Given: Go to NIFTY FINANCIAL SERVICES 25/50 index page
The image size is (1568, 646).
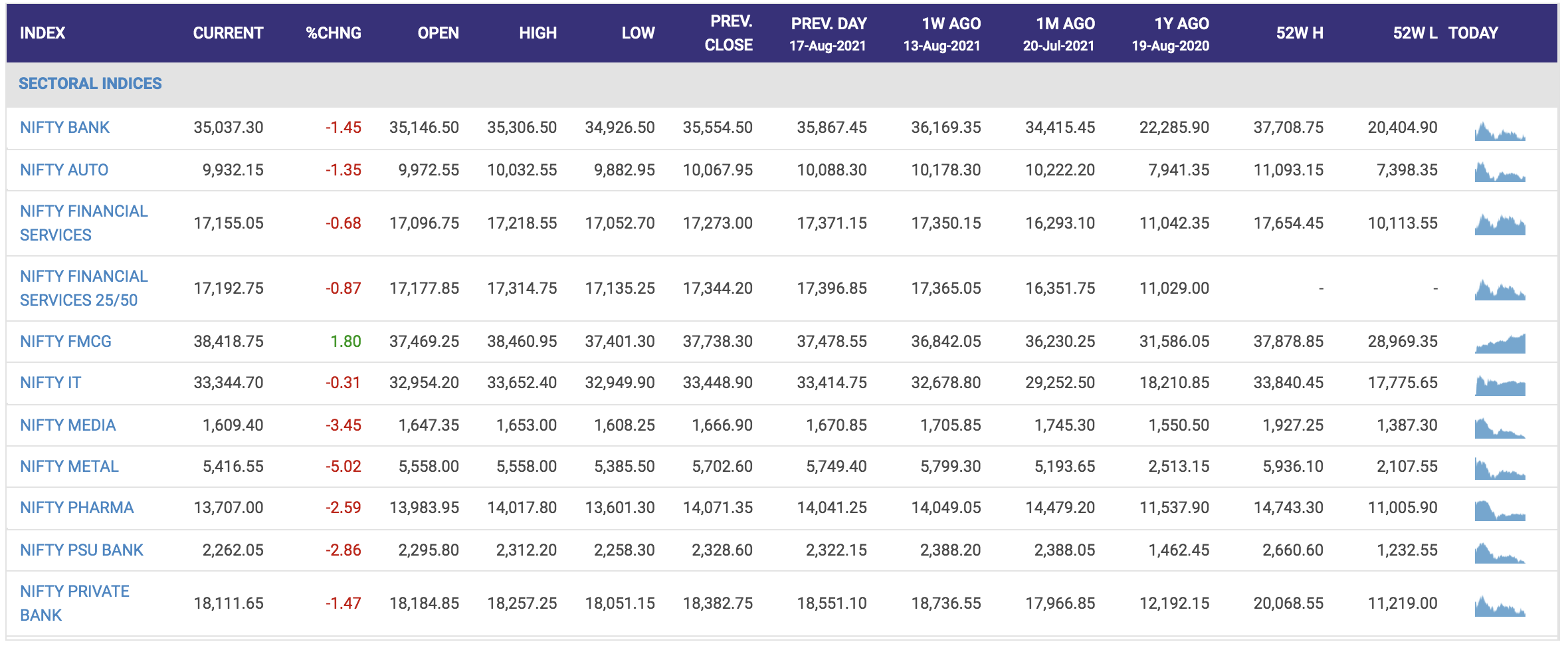Looking at the screenshot, I should (x=84, y=288).
